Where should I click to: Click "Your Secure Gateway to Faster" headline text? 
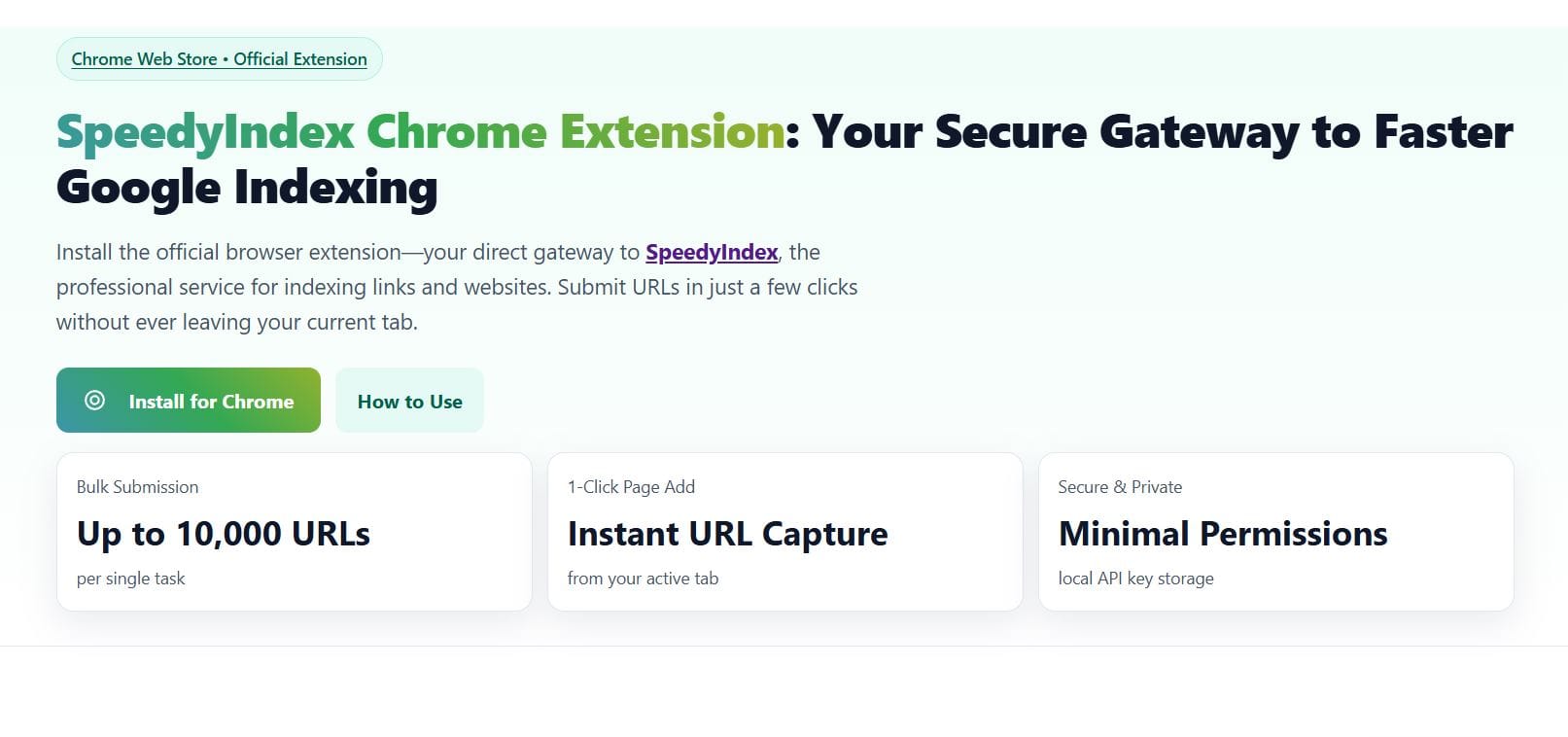(x=1162, y=132)
